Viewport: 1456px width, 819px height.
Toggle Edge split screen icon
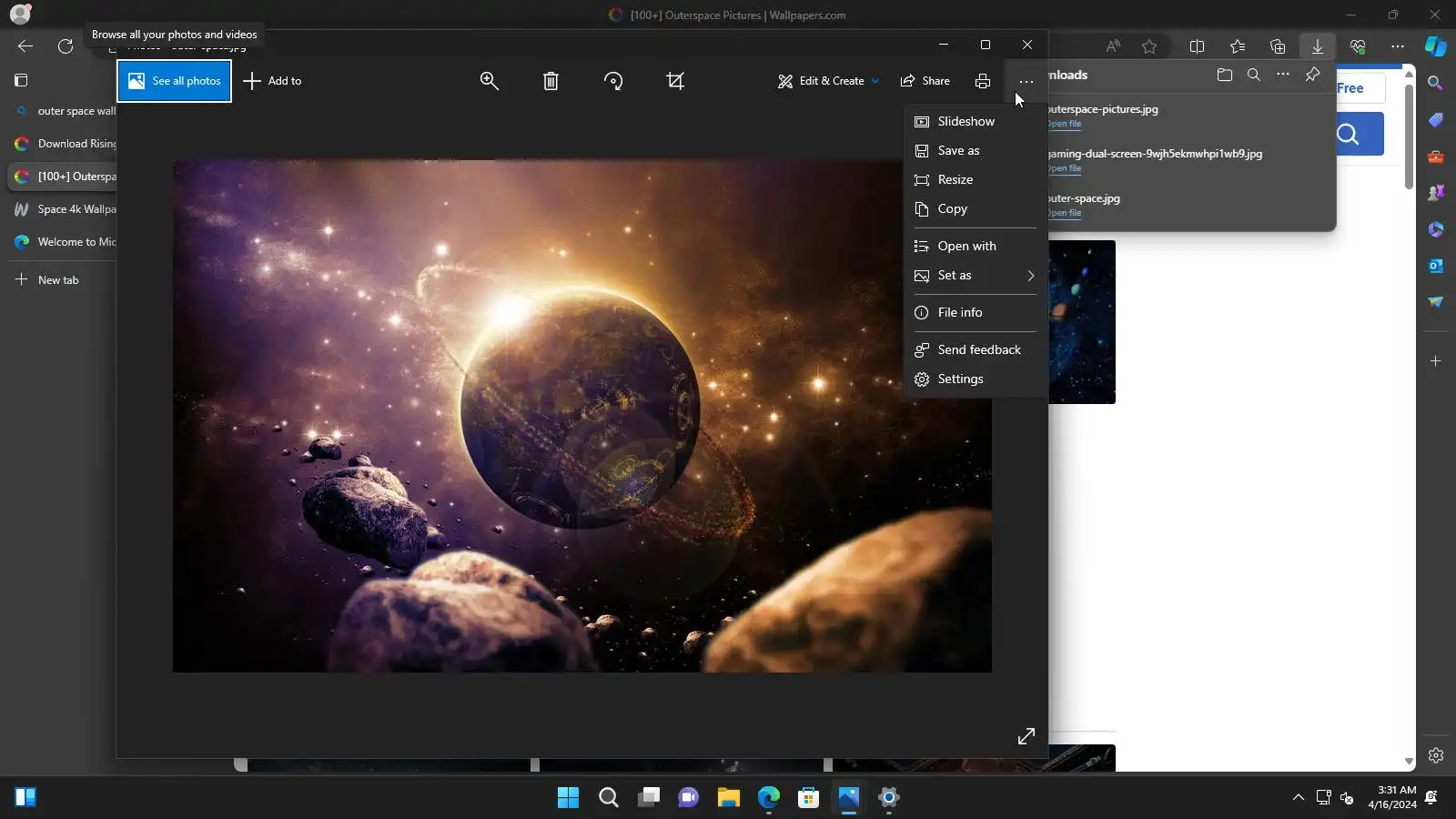[1198, 46]
